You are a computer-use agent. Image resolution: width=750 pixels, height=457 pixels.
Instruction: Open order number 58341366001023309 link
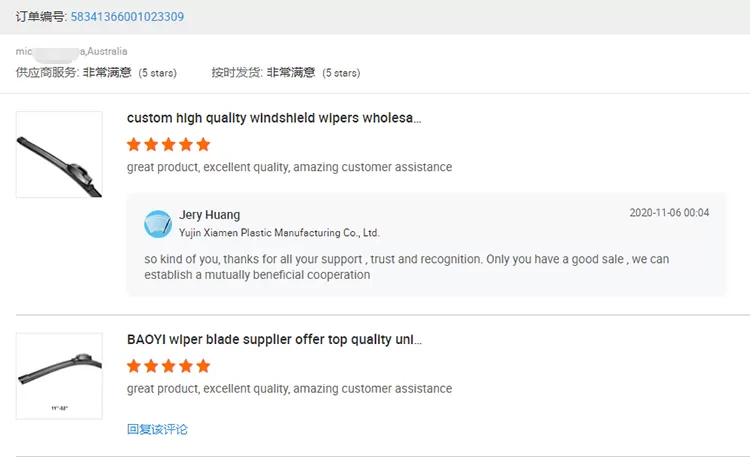tap(127, 17)
